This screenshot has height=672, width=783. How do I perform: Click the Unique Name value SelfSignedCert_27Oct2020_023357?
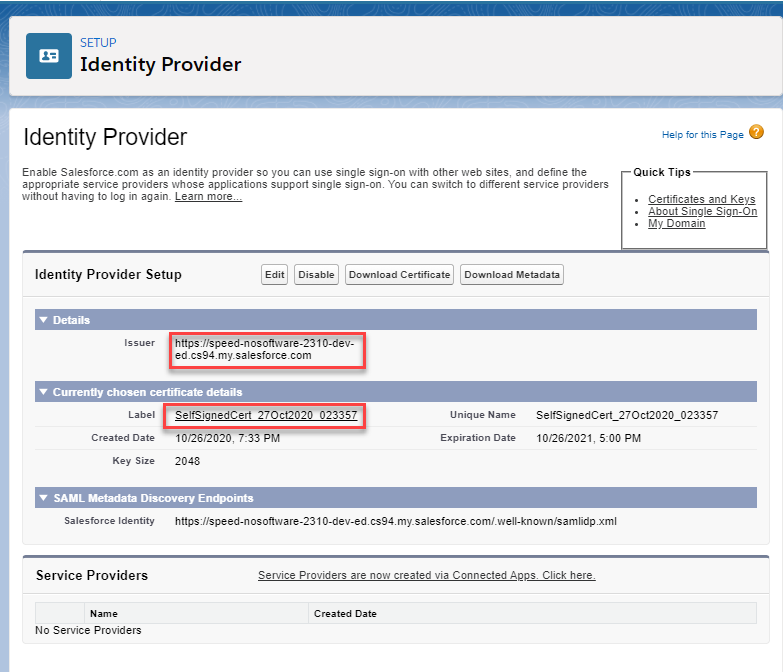[x=627, y=415]
